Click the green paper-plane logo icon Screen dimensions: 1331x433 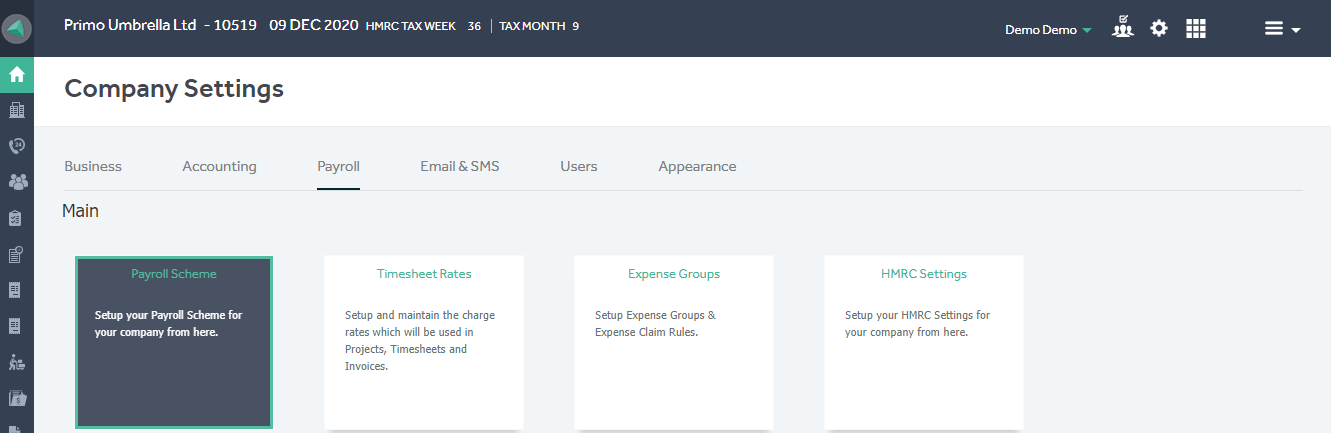coord(17,28)
